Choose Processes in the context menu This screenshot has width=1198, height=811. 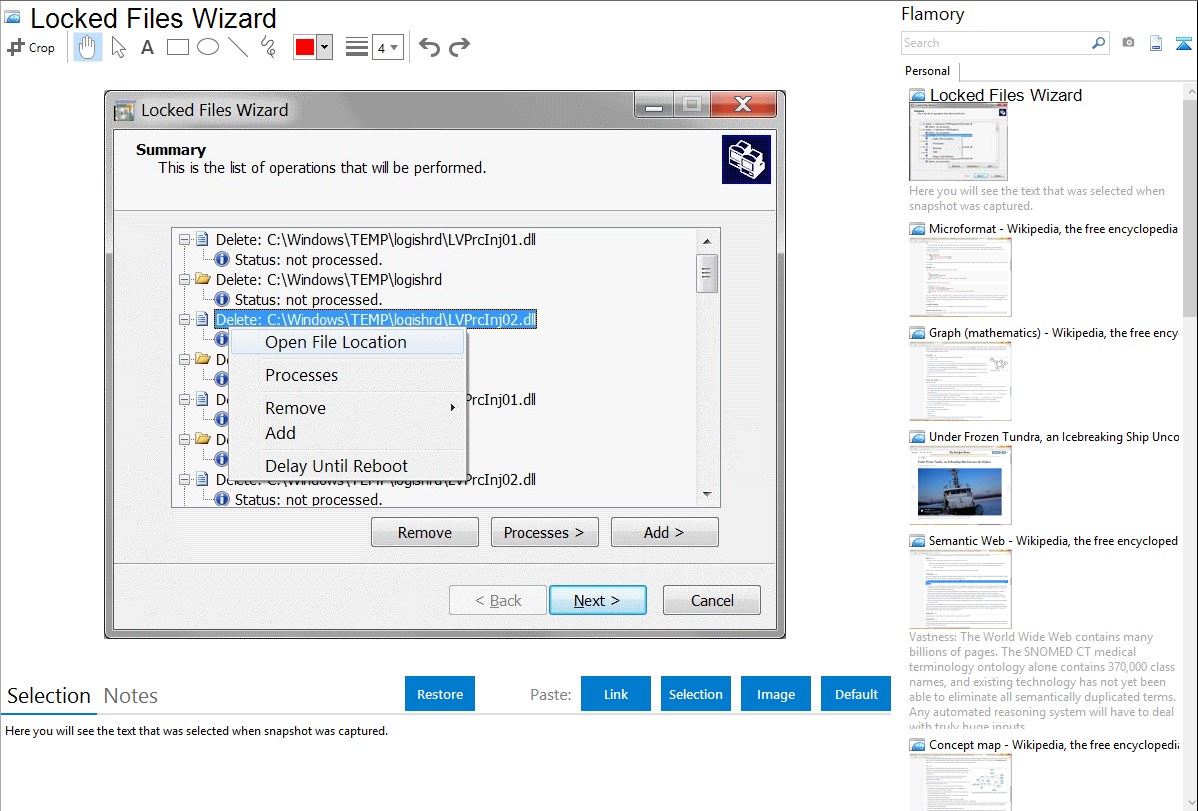[x=348, y=375]
